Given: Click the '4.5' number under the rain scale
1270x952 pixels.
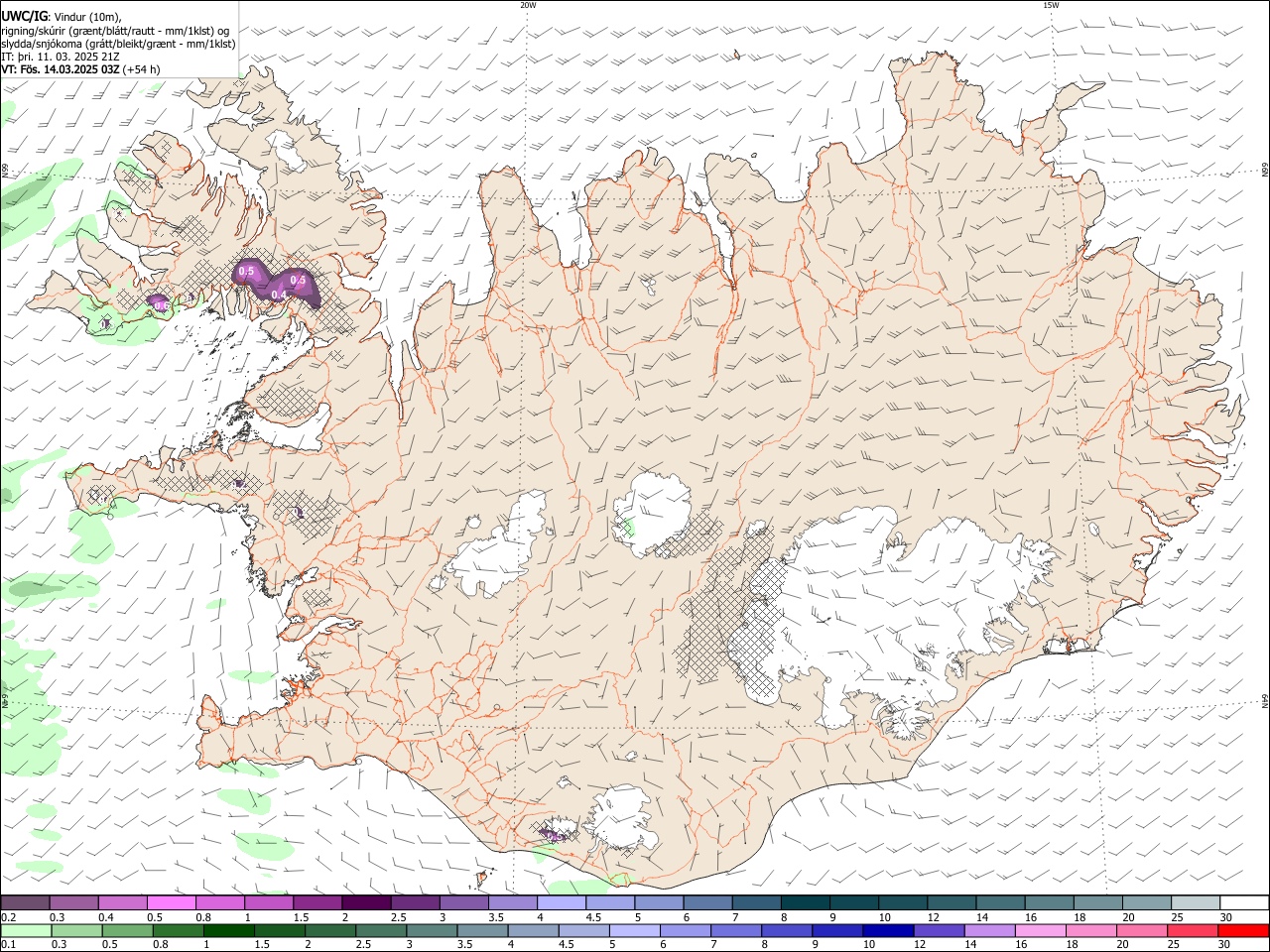Looking at the screenshot, I should (x=566, y=945).
